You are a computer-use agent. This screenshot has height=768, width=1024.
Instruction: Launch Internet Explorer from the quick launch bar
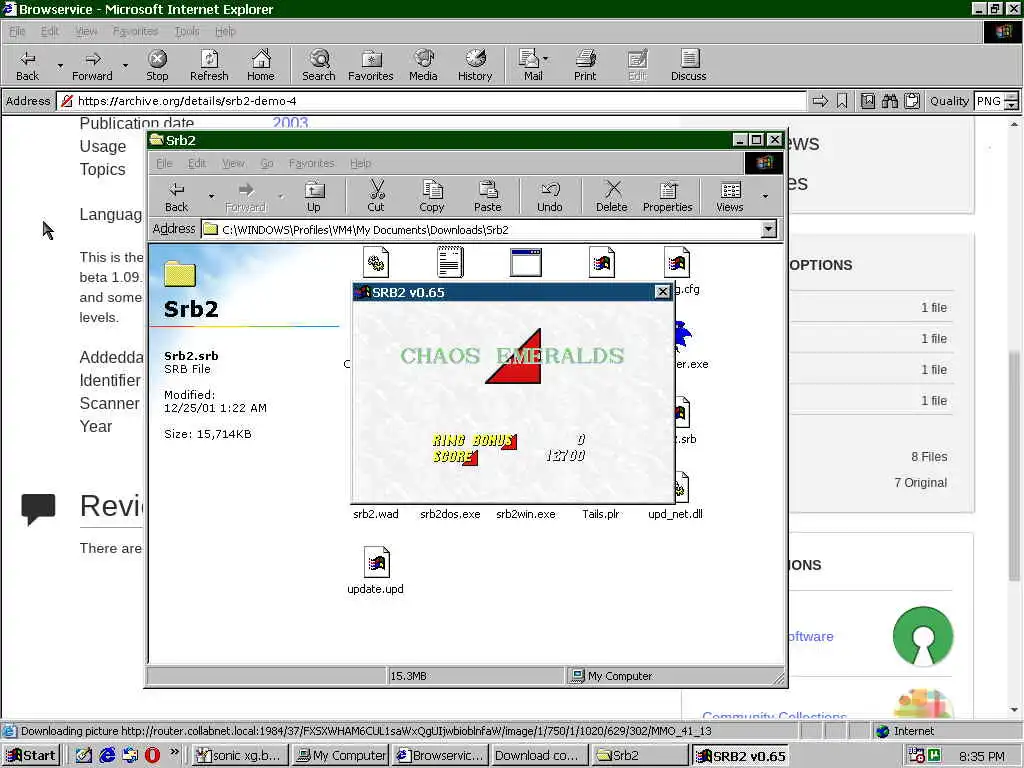(x=107, y=755)
